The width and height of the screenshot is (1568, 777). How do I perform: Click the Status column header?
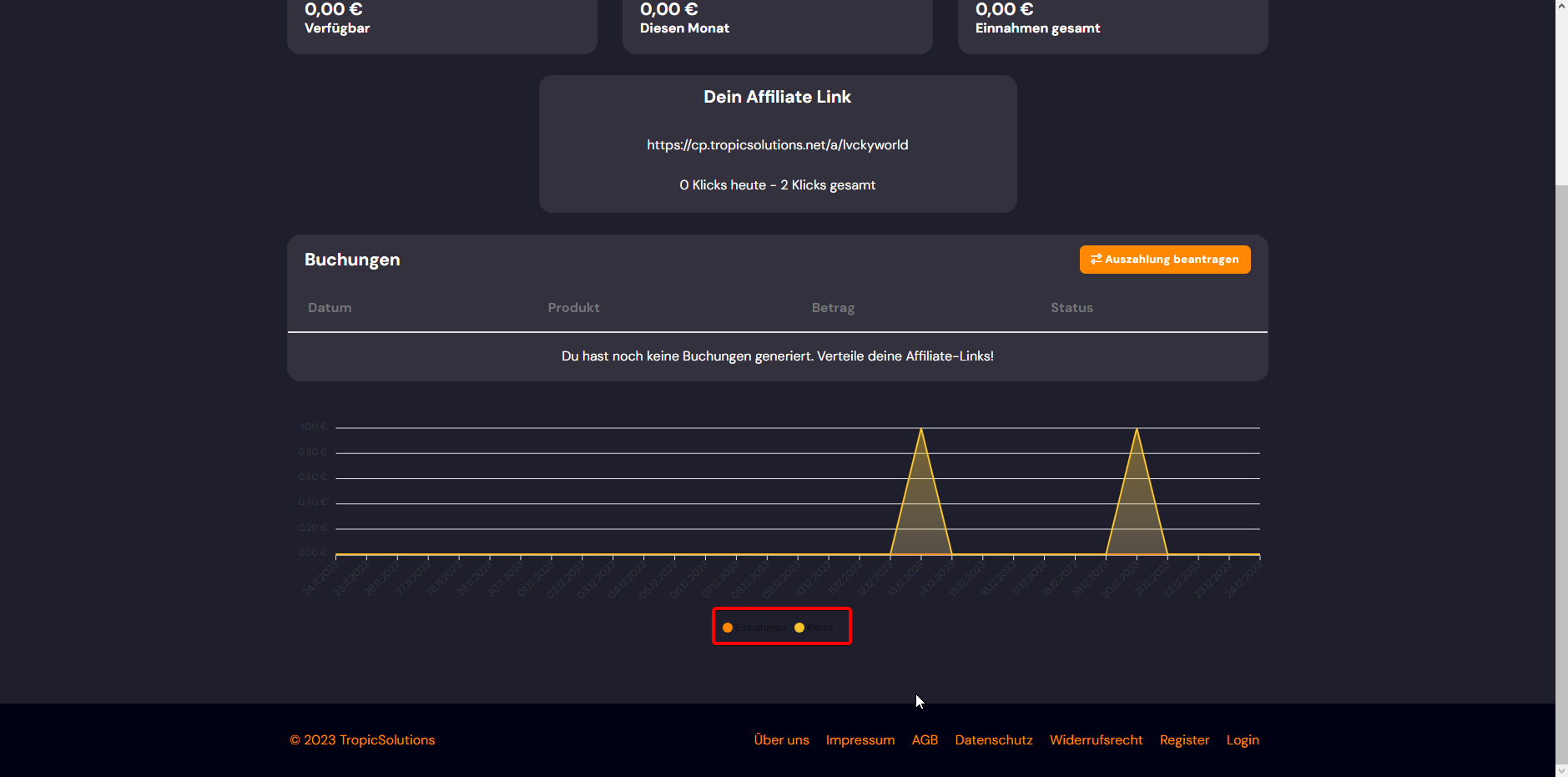coord(1071,308)
